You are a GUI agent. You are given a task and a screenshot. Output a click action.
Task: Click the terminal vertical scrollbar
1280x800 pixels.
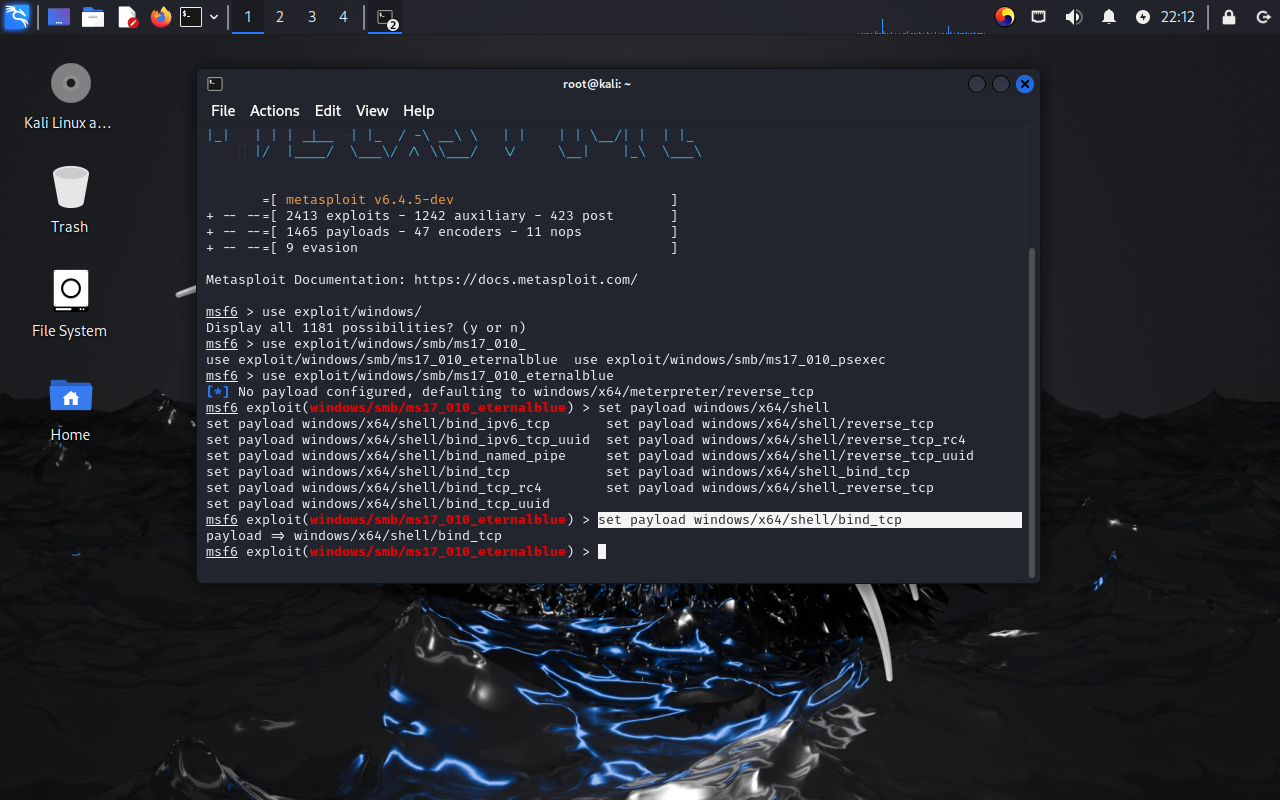click(x=1033, y=412)
